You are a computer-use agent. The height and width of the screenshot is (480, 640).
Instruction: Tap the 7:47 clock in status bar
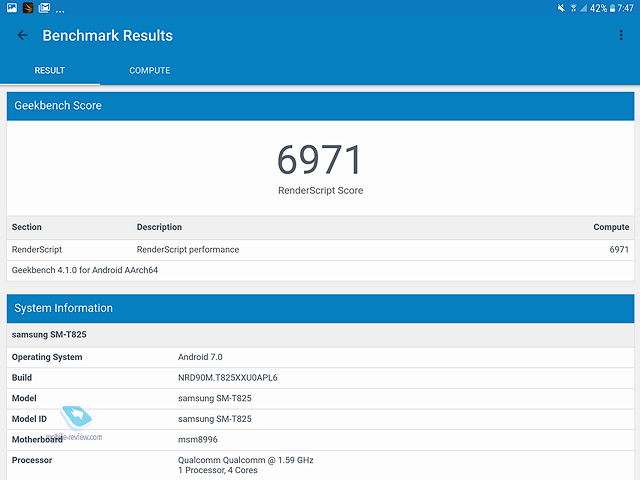click(625, 8)
